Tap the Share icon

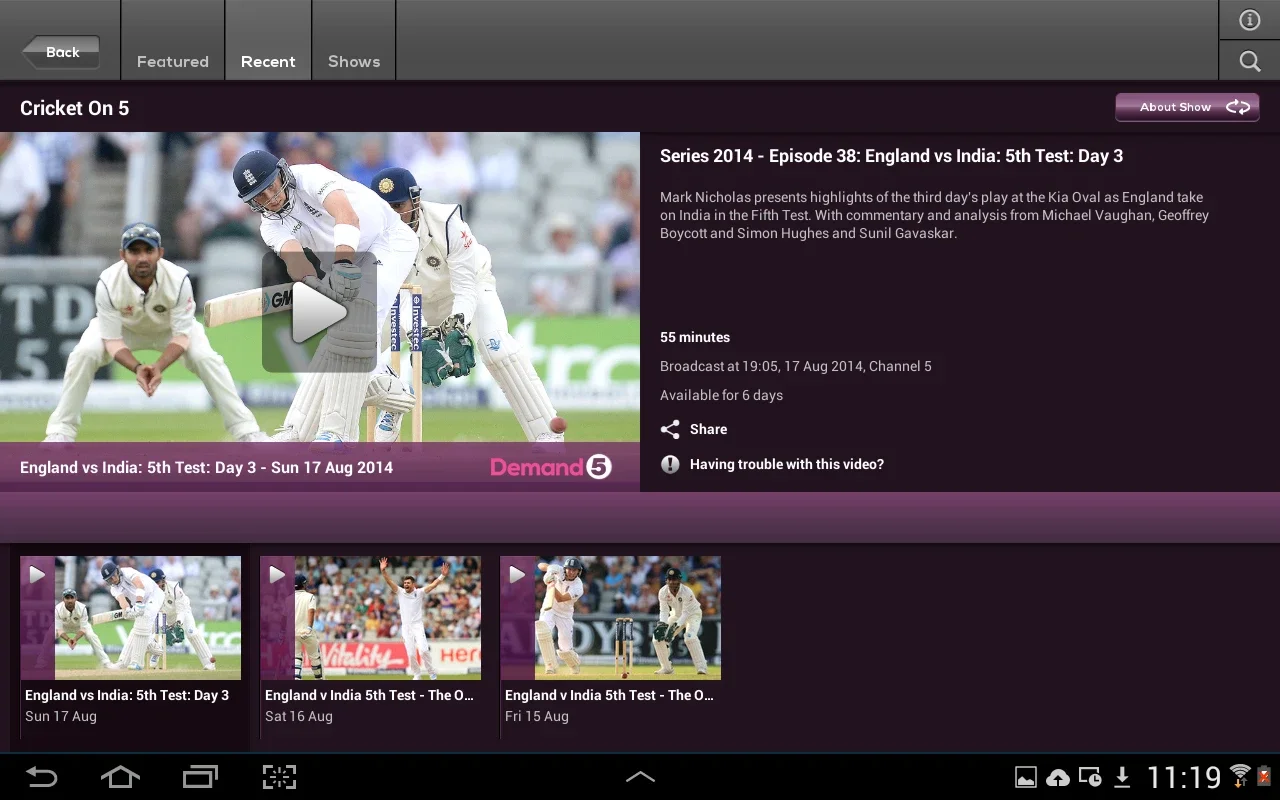click(670, 430)
